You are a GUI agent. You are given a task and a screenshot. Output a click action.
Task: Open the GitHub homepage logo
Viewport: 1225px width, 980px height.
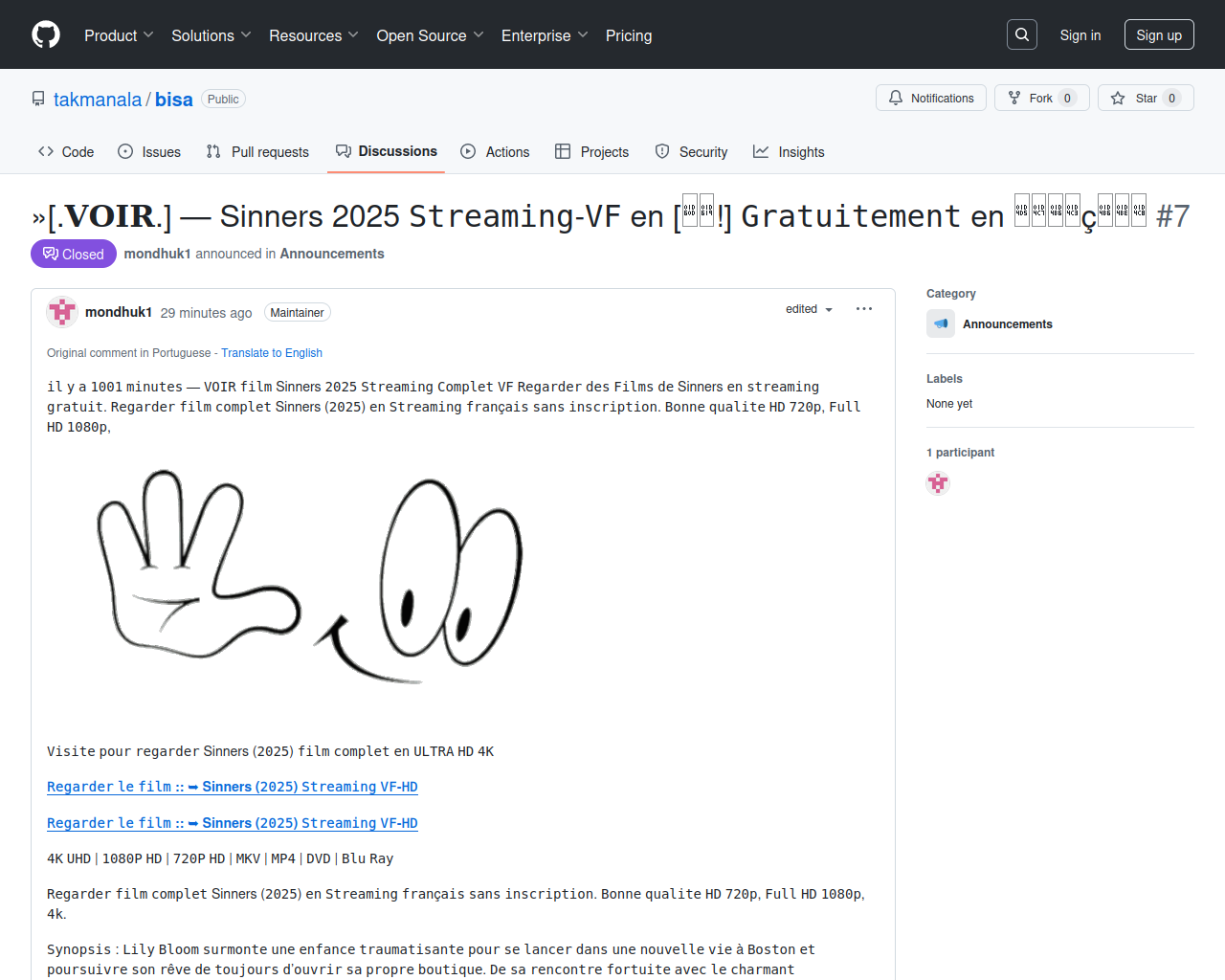pos(46,34)
